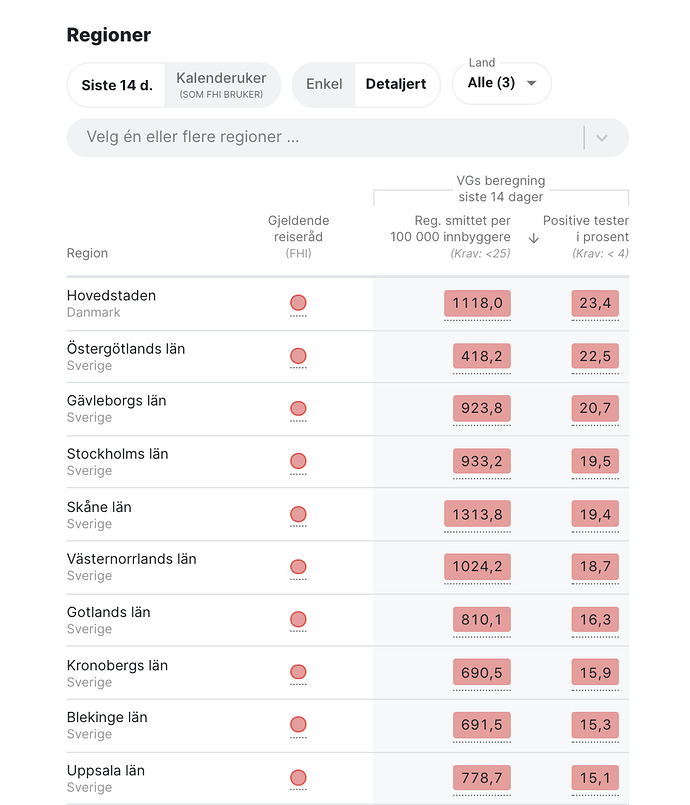
Task: Click Gotlands län travel advice status dot
Action: pos(298,620)
